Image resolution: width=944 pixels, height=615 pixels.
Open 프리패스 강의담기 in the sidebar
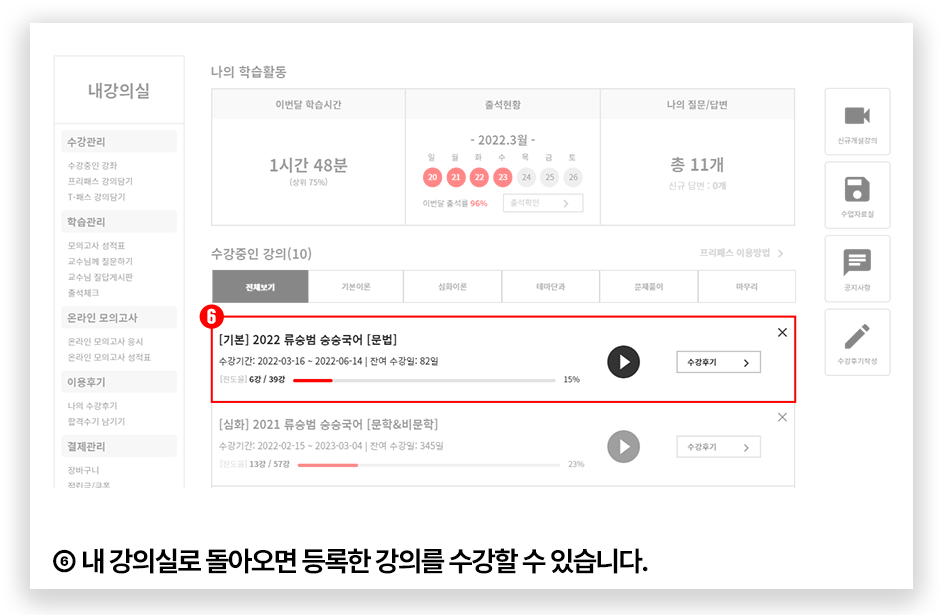[x=100, y=181]
